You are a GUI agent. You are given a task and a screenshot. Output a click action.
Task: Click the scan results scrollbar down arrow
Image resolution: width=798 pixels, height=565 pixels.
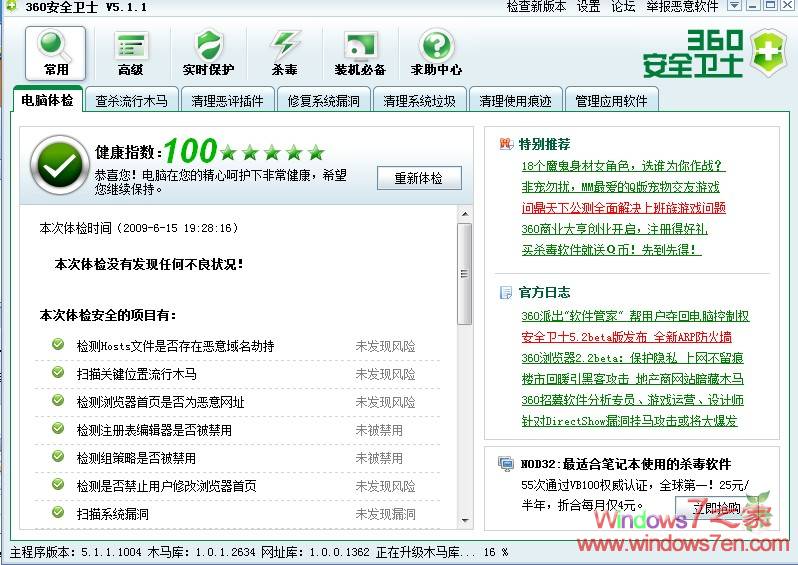pyautogui.click(x=465, y=520)
